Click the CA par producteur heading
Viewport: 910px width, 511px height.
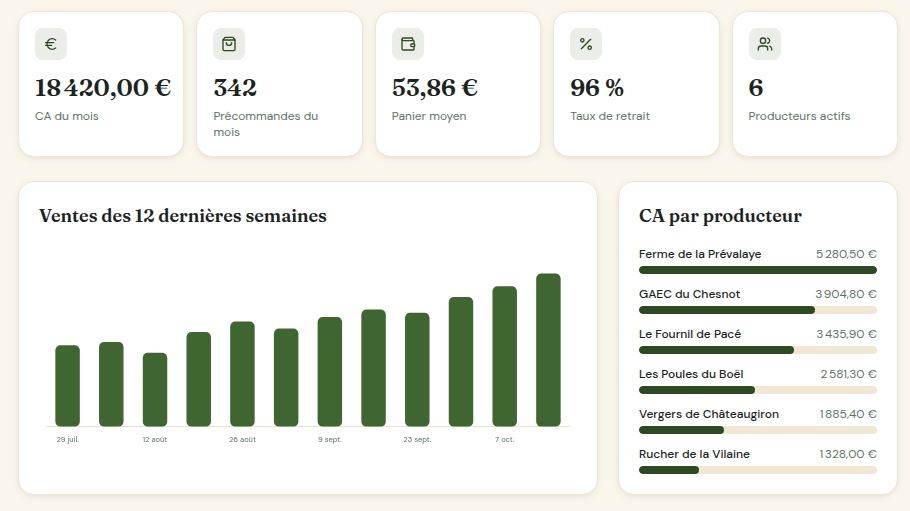pyautogui.click(x=720, y=216)
